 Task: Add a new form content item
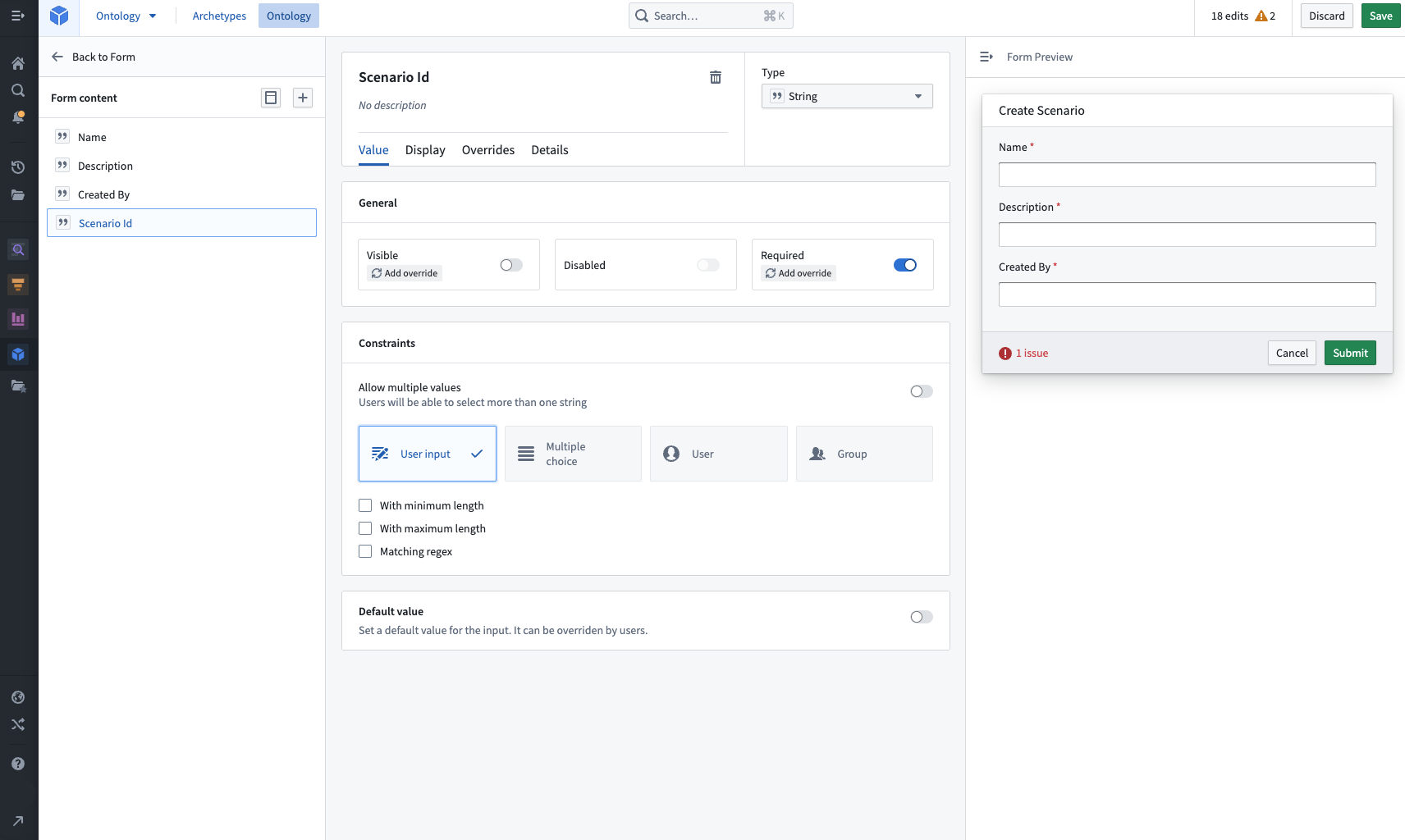[303, 98]
